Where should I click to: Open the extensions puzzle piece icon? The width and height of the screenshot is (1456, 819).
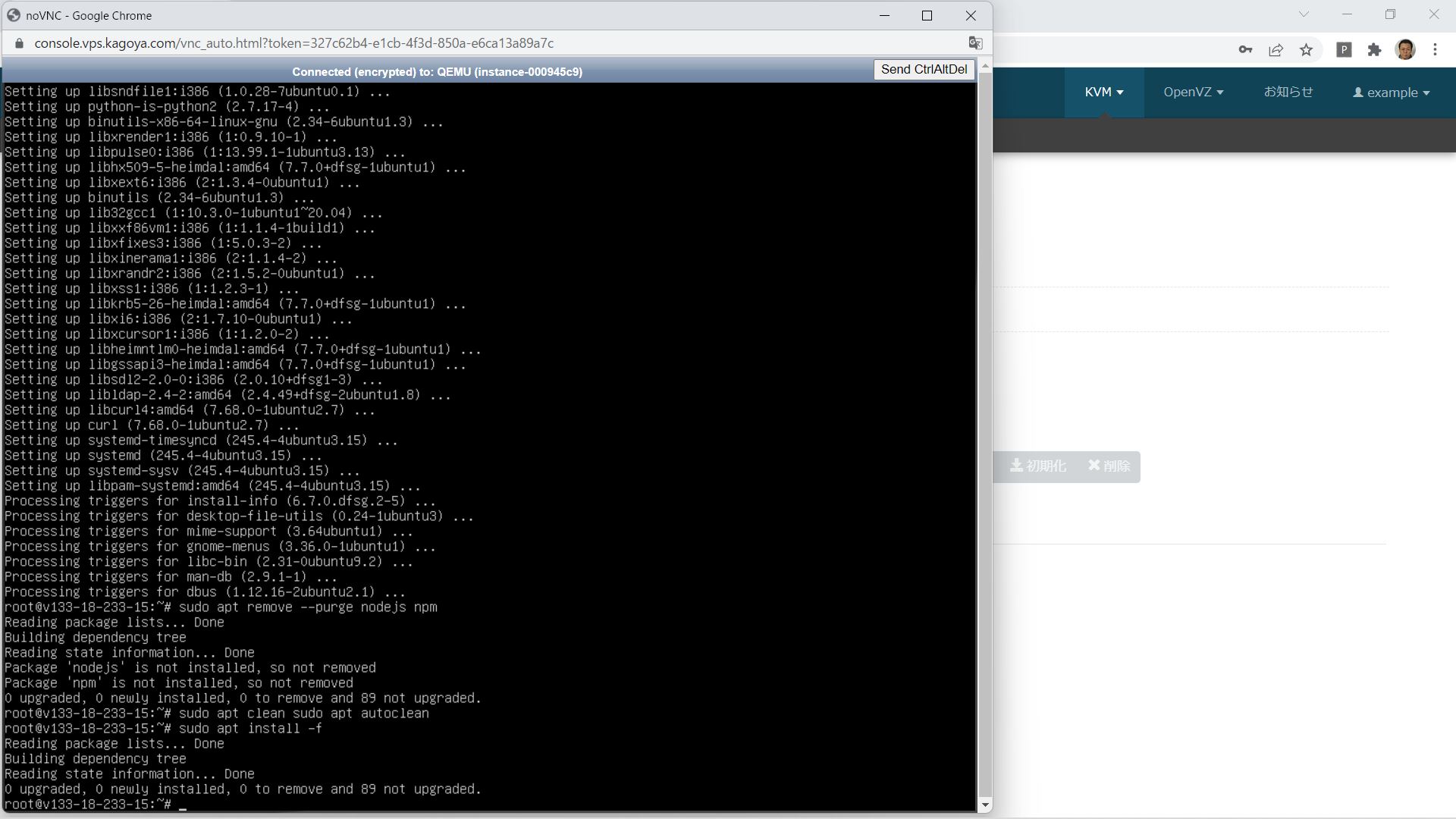(1375, 49)
